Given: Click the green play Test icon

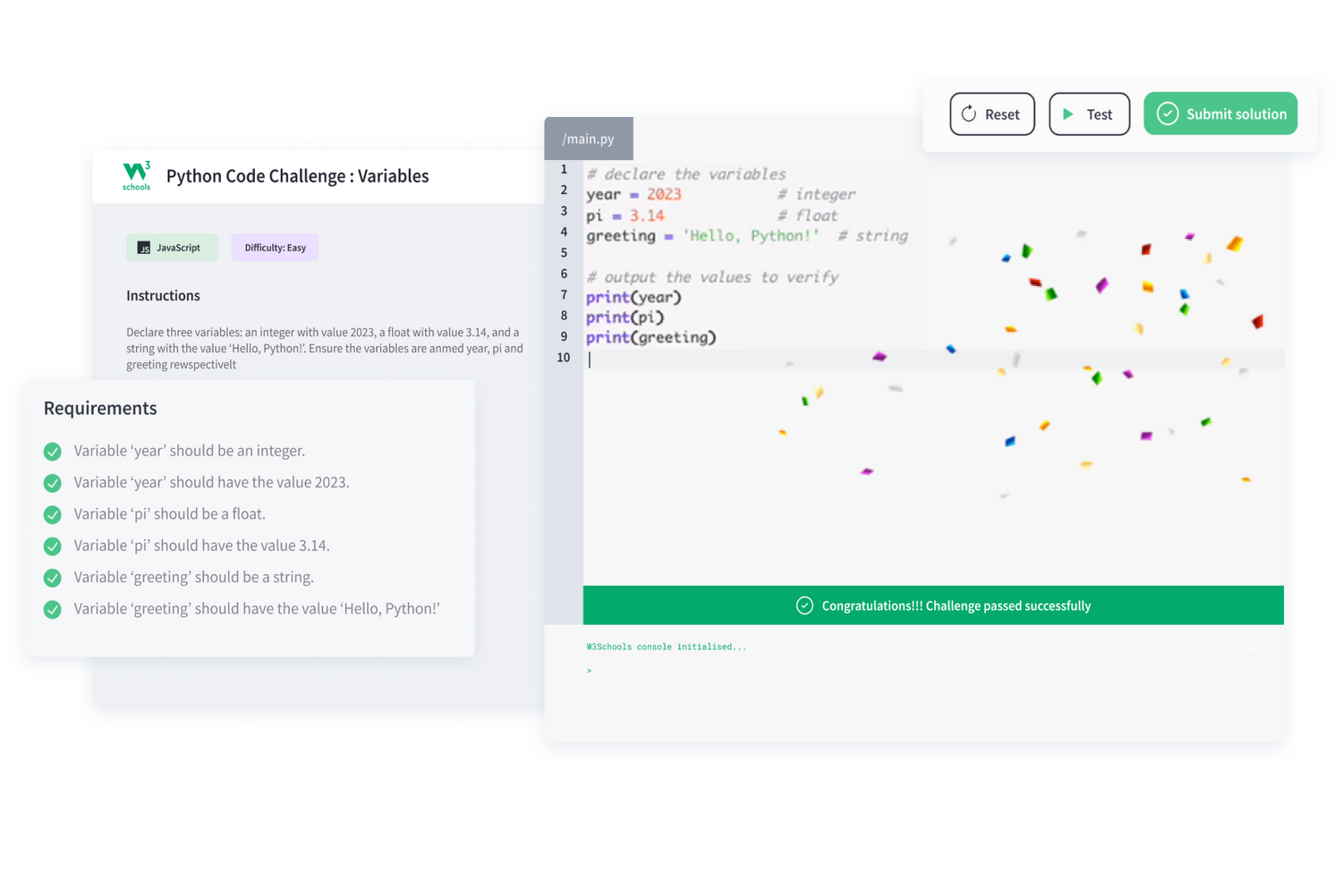Looking at the screenshot, I should pyautogui.click(x=1068, y=114).
